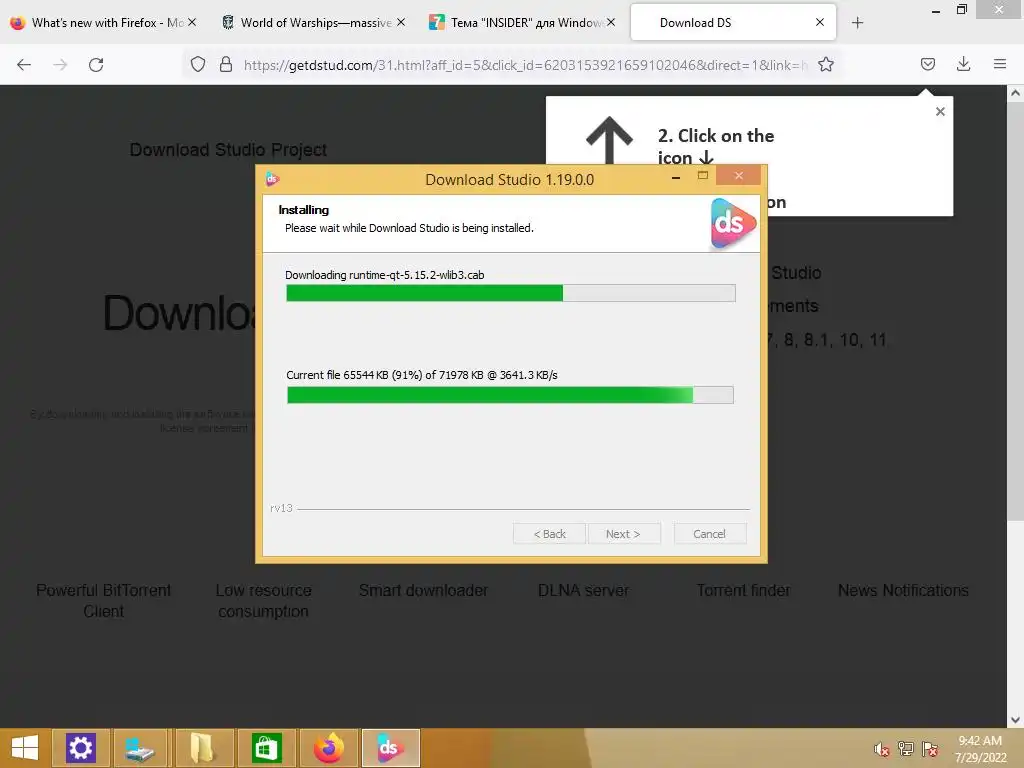This screenshot has width=1024, height=768.
Task: Restore down the Firefox window
Action: click(x=961, y=9)
